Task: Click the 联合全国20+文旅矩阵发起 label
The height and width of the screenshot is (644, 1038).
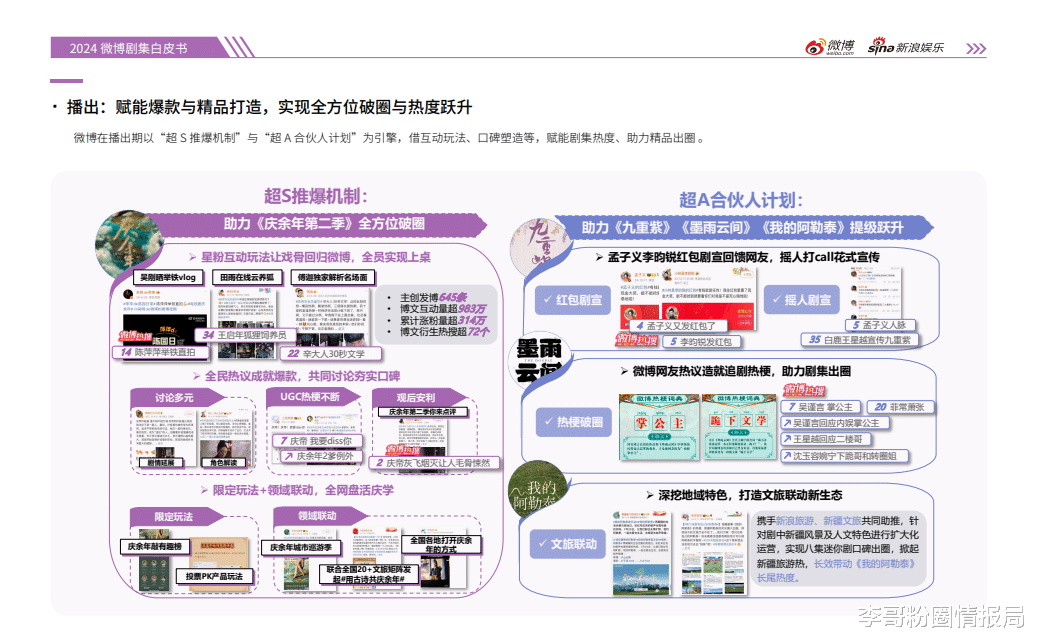Action: (371, 574)
